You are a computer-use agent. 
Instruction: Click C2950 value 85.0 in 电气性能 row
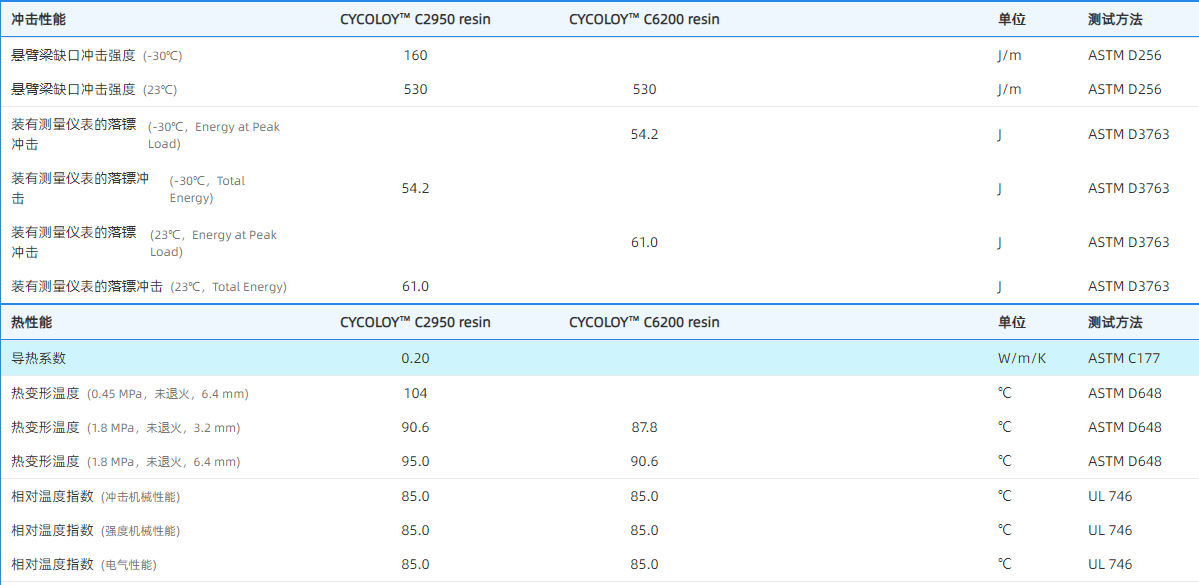(415, 565)
